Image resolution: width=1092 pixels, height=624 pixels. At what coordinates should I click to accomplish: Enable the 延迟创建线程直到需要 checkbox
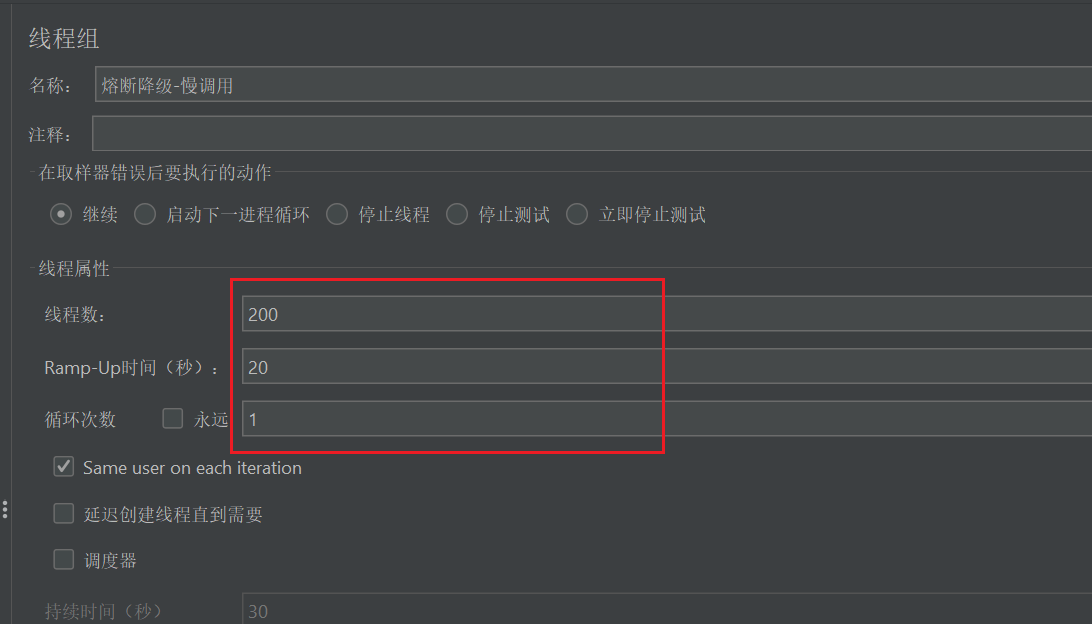[x=64, y=514]
